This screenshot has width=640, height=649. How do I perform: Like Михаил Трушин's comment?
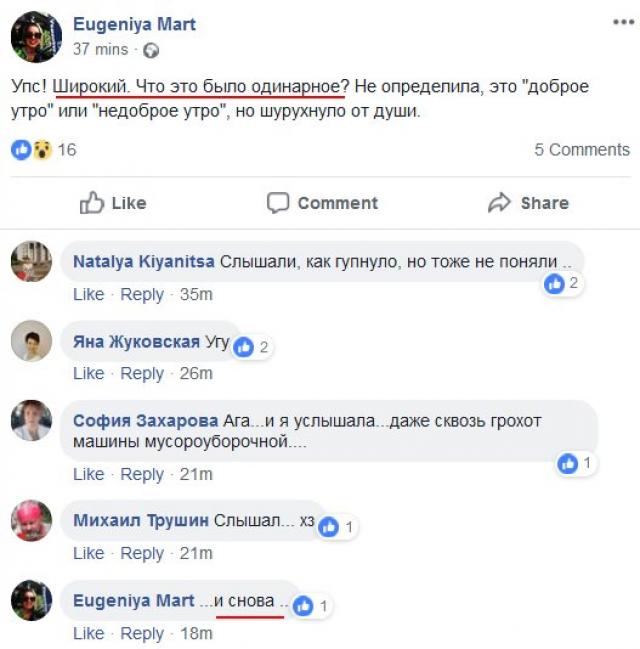point(88,553)
